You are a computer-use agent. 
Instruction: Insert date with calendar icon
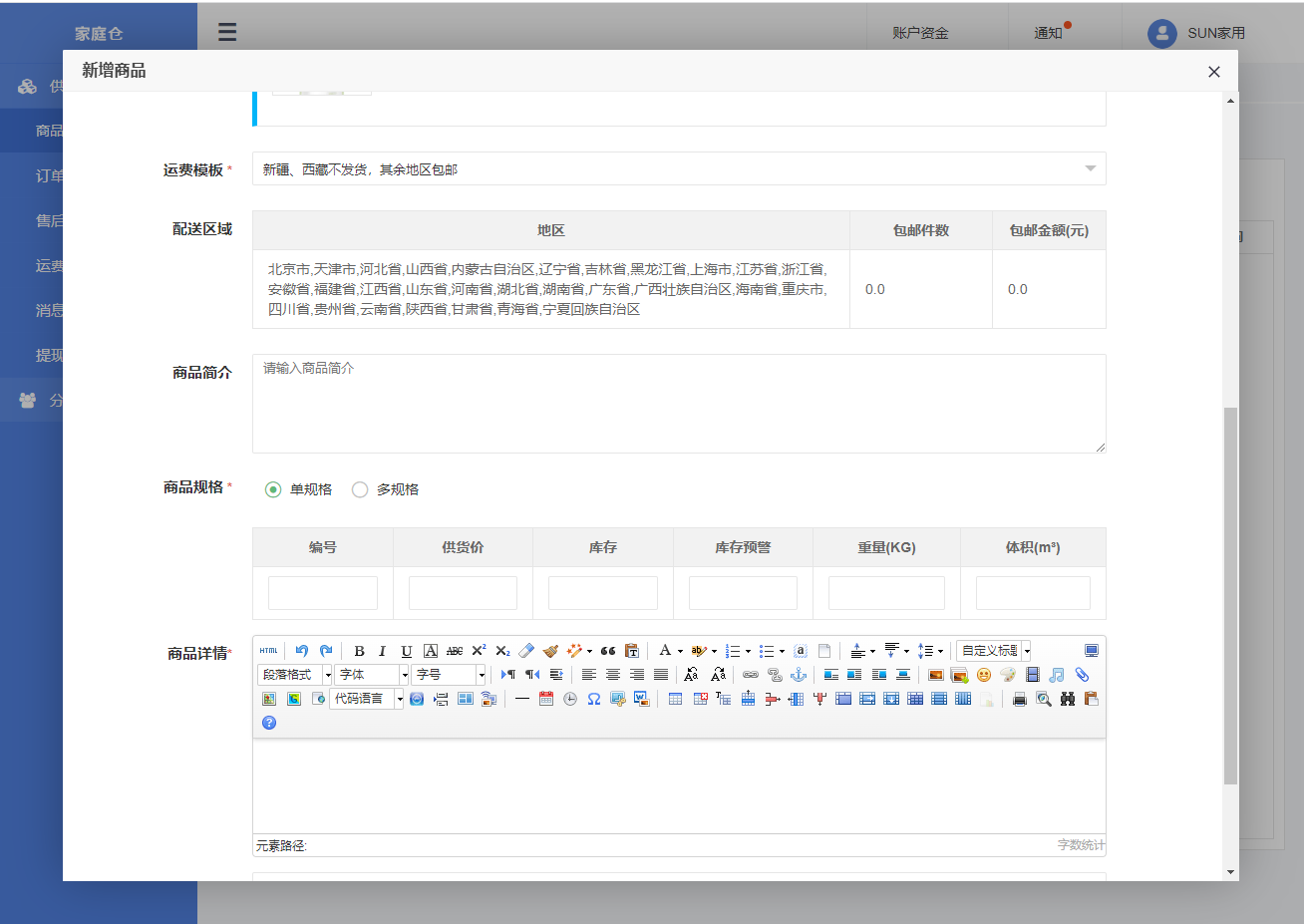546,699
